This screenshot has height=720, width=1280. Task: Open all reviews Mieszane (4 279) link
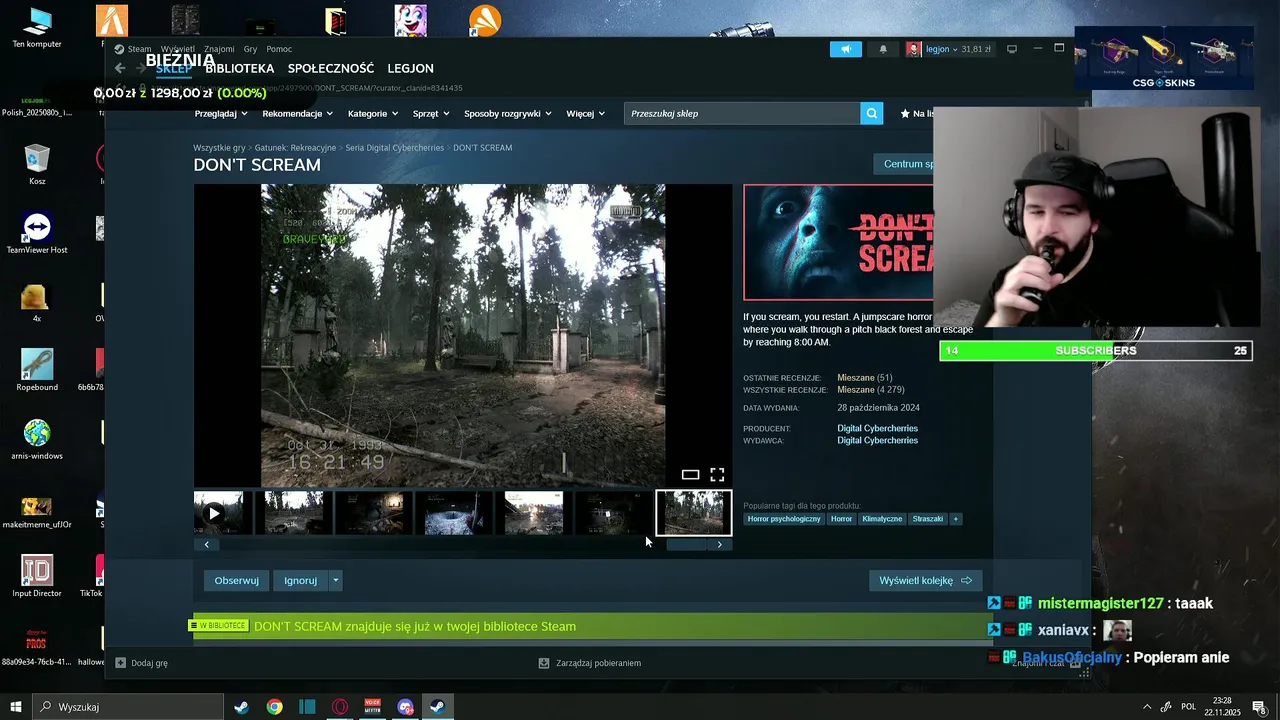[870, 390]
